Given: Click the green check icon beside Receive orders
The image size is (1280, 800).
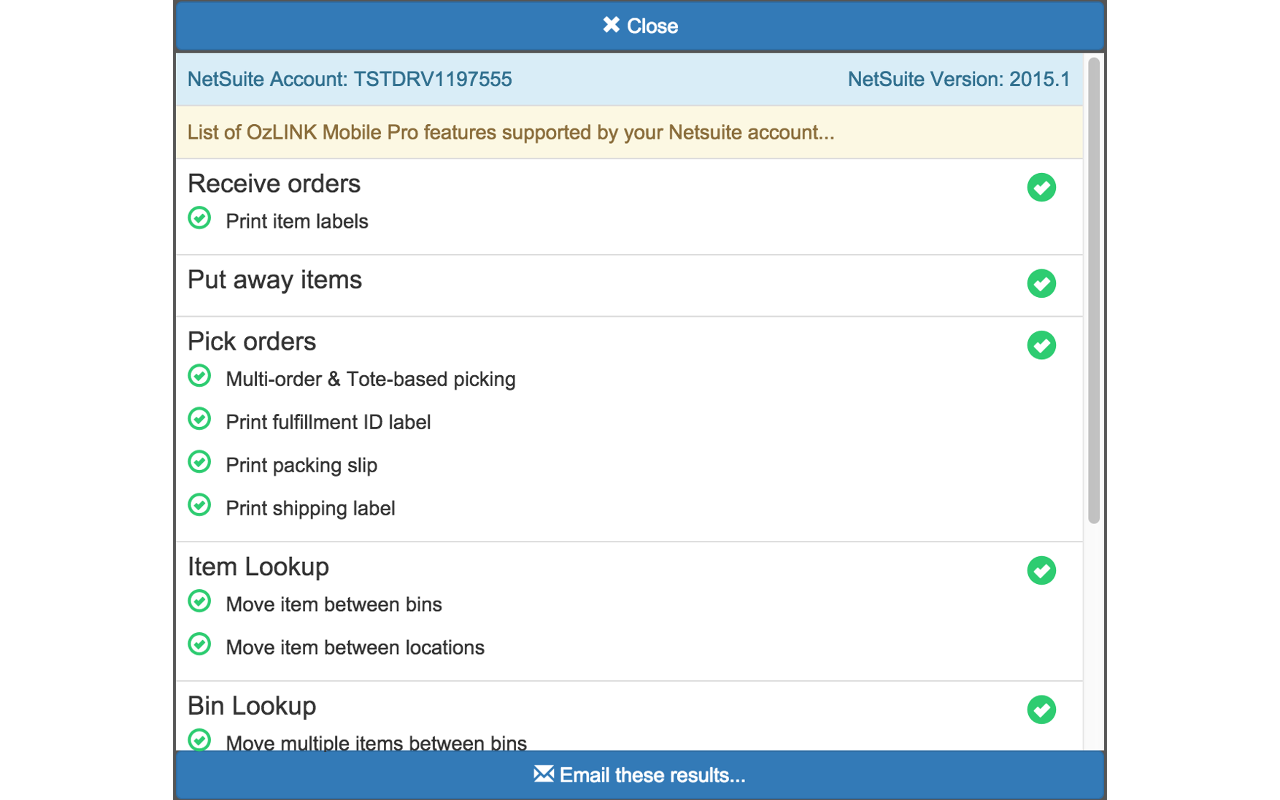Looking at the screenshot, I should pyautogui.click(x=1041, y=187).
